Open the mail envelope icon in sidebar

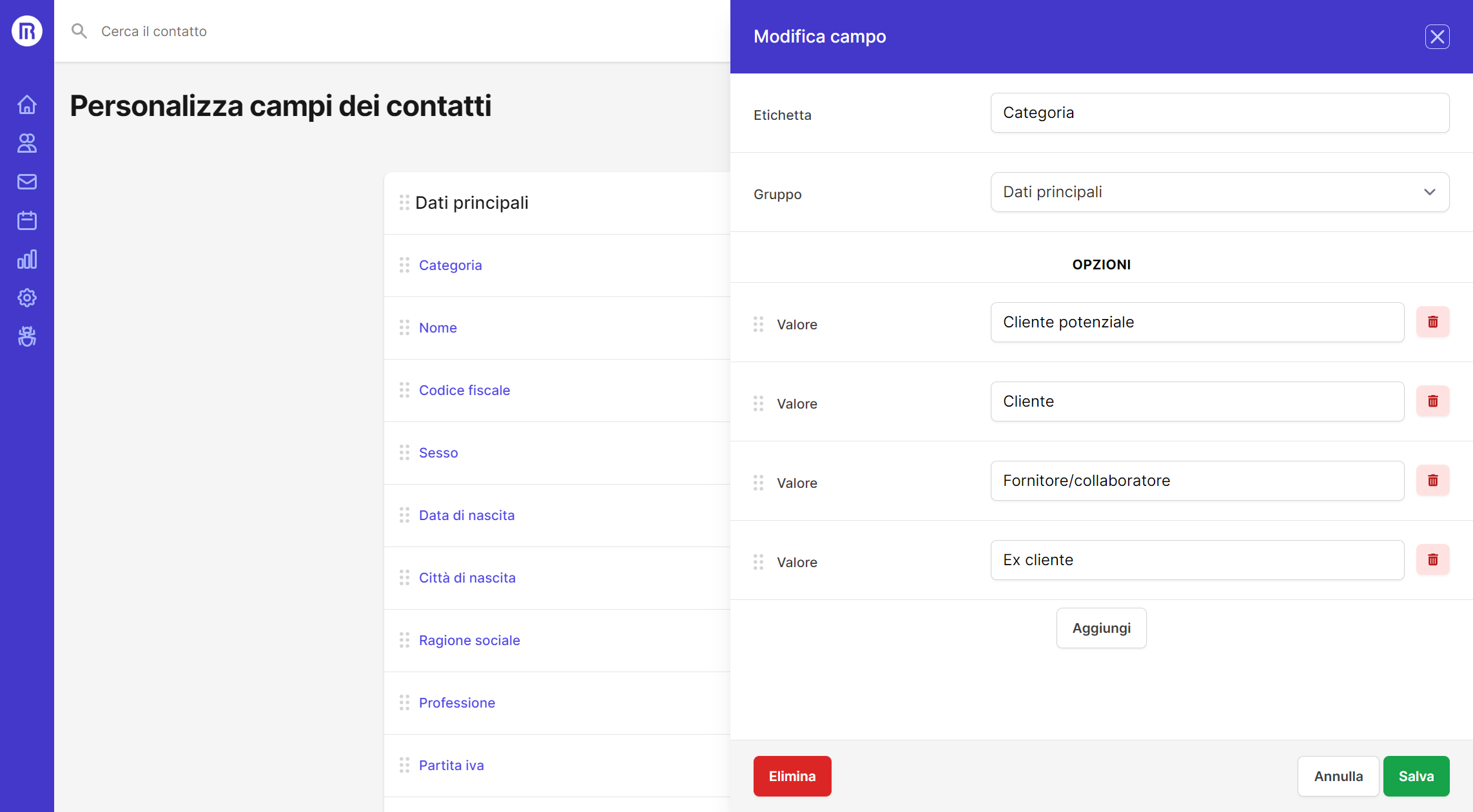point(27,182)
